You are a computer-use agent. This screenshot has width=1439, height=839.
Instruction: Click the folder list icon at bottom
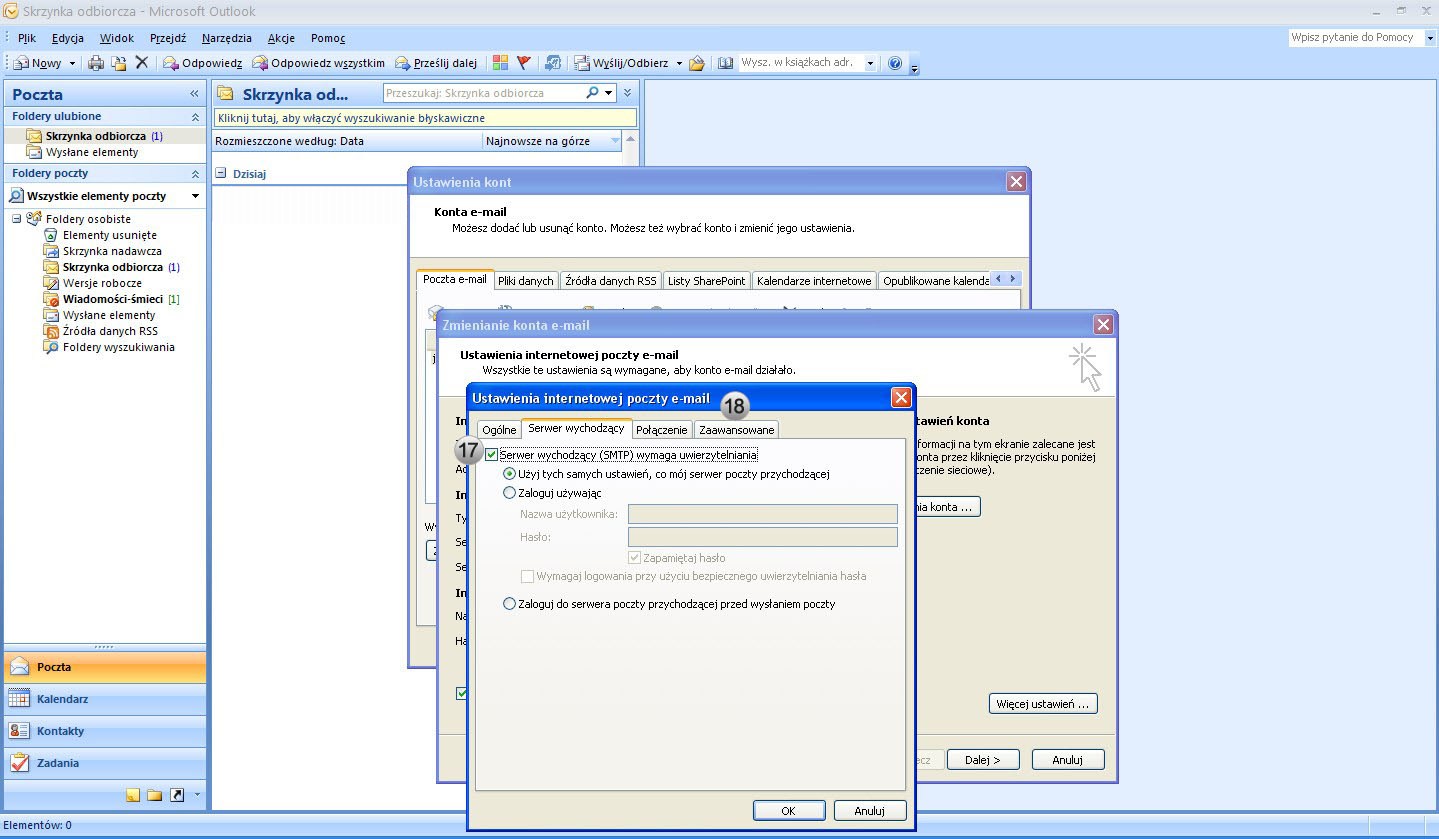pos(154,795)
